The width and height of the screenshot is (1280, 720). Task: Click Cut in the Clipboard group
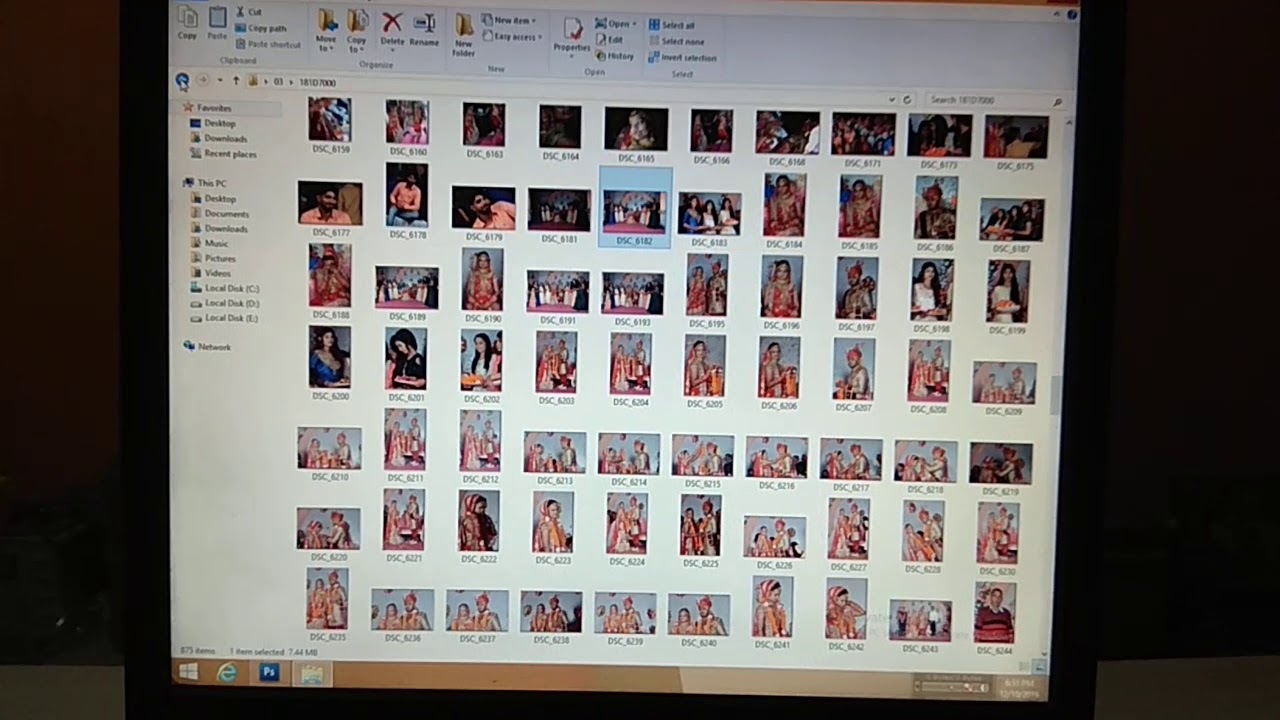[250, 12]
